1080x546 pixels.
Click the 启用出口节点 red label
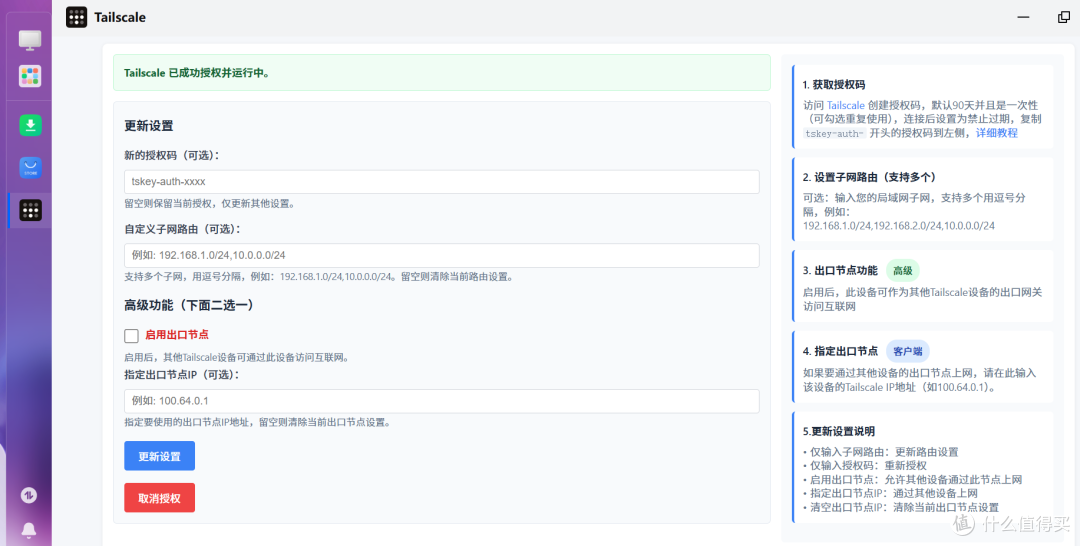coord(177,335)
